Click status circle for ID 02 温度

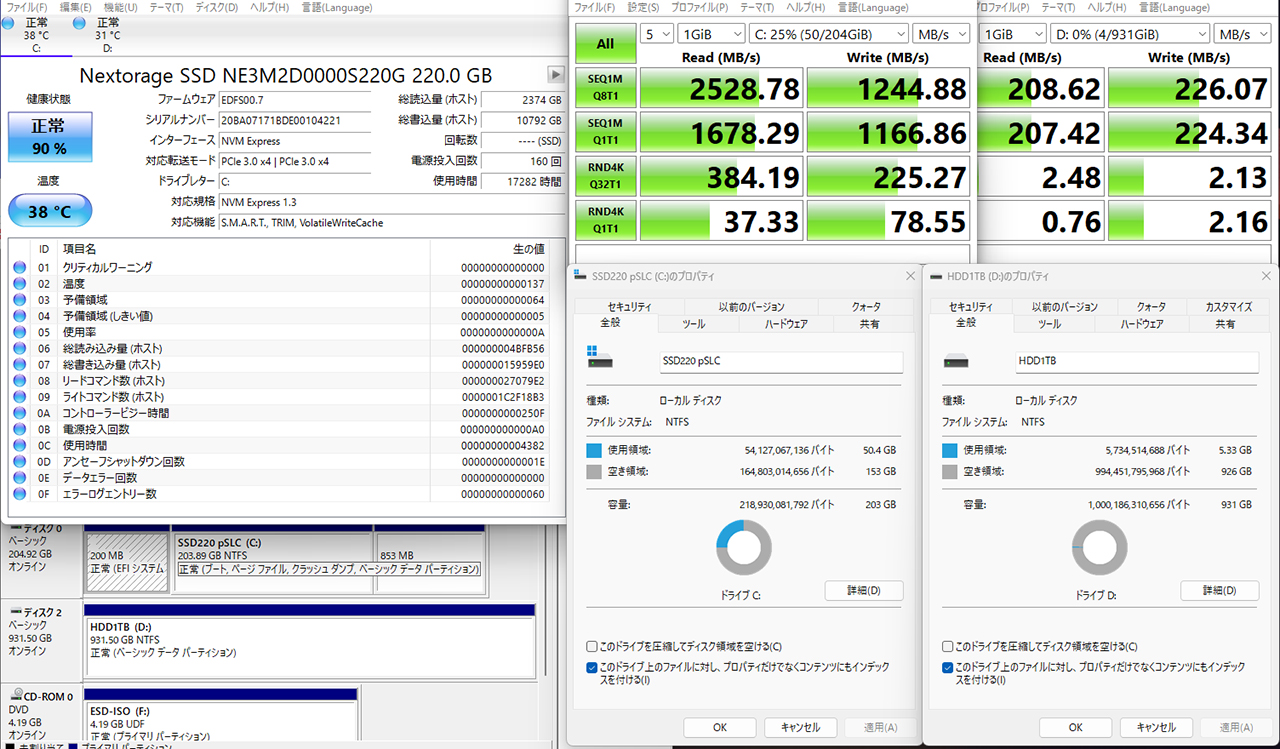click(19, 284)
